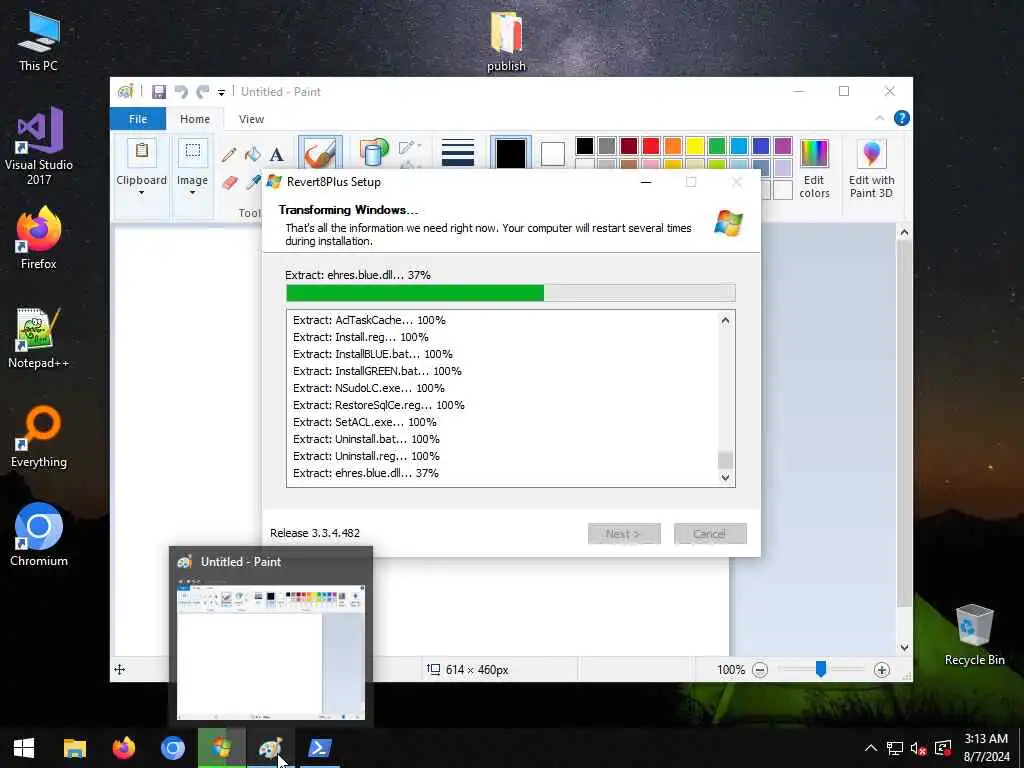
Task: Pick the indigo palette color
Action: (761, 146)
